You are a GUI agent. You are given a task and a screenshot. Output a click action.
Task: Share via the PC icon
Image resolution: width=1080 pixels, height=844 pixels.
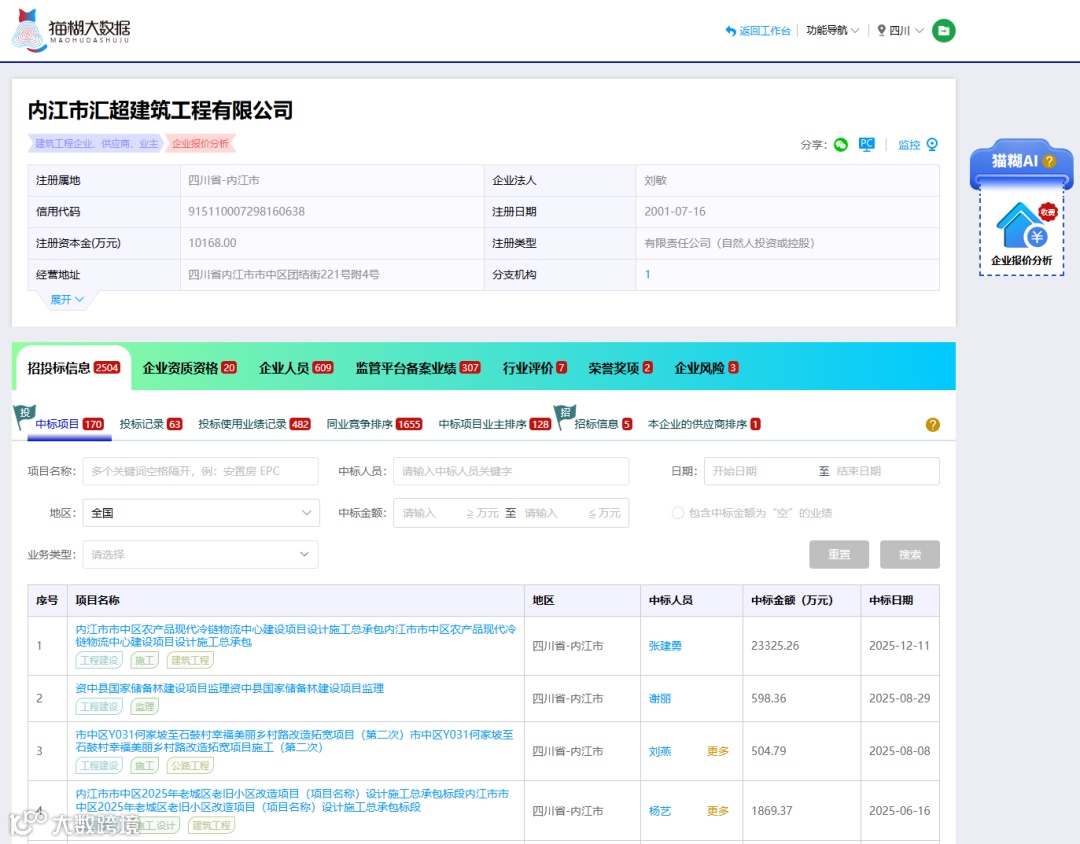(x=866, y=145)
